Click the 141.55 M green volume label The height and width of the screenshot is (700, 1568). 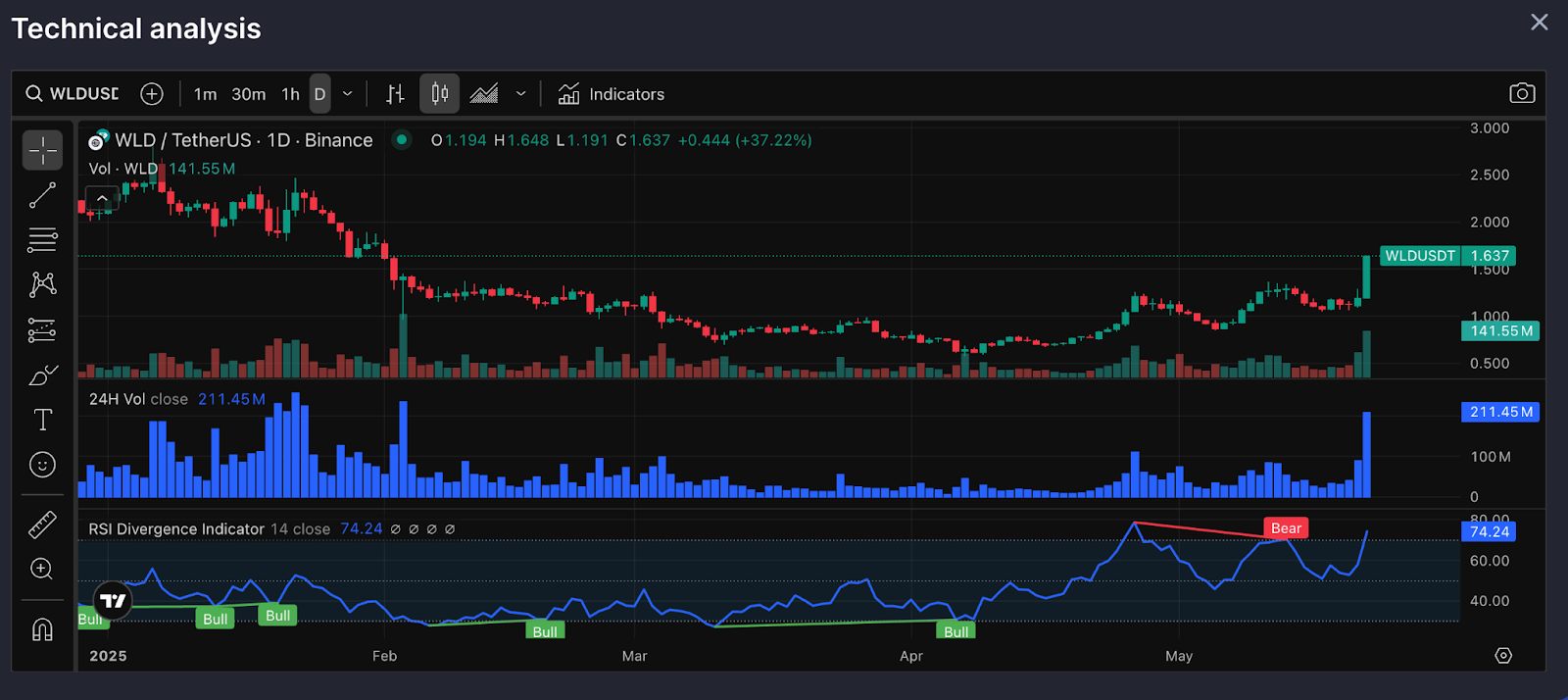pos(1500,331)
